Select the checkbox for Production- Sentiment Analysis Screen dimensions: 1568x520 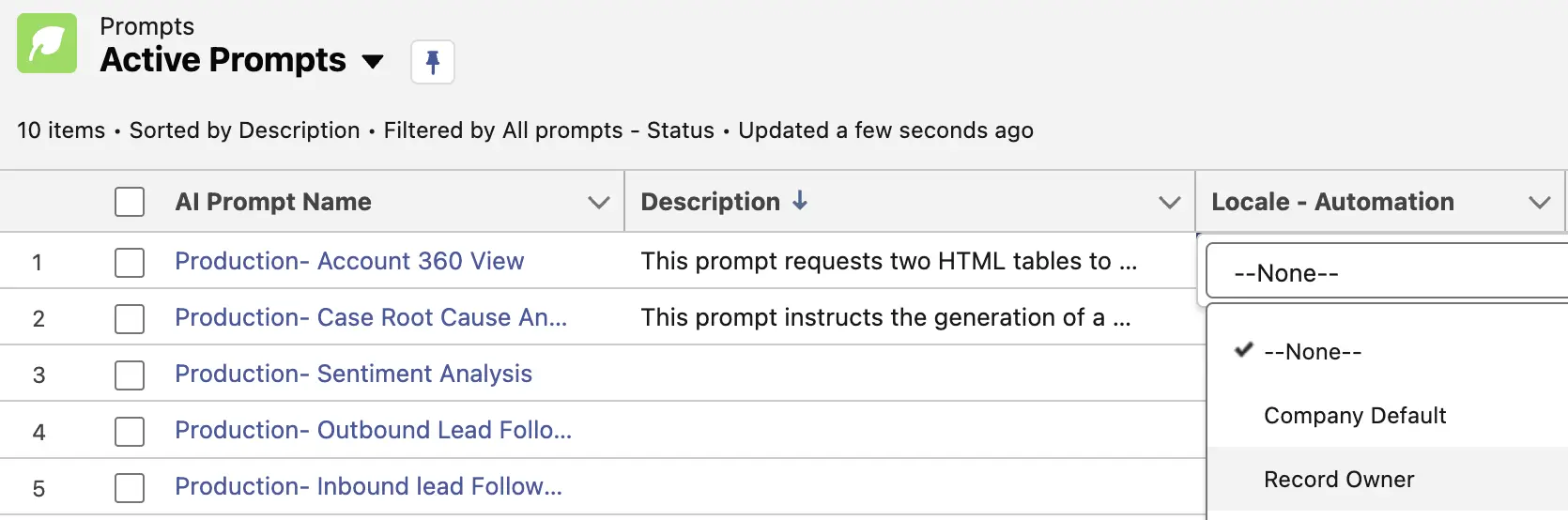click(130, 375)
